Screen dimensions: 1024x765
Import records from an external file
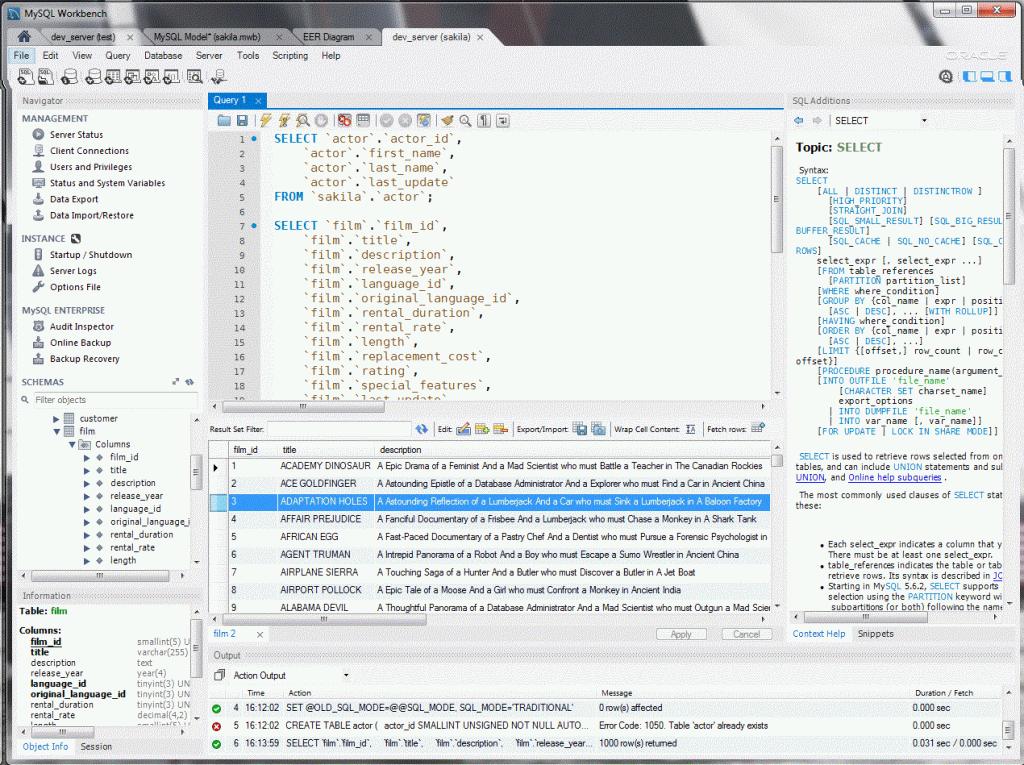pos(598,429)
